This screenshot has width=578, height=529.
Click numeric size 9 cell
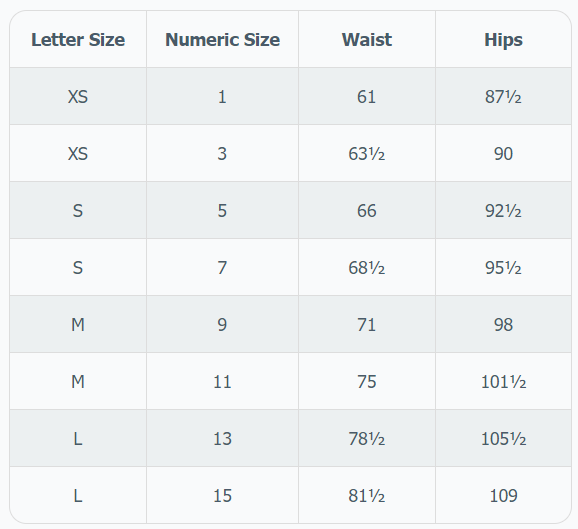pyautogui.click(x=222, y=324)
